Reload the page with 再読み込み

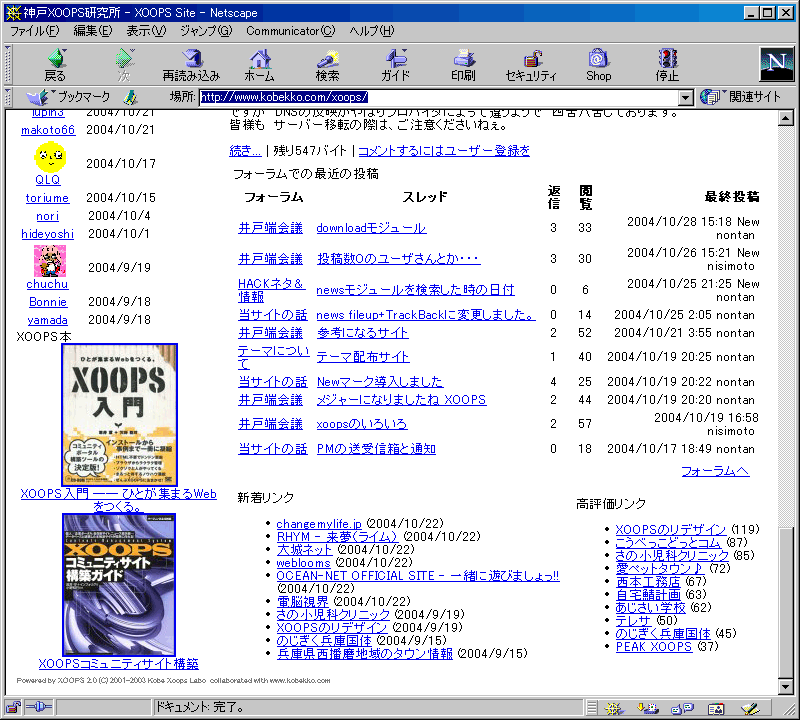coord(191,65)
